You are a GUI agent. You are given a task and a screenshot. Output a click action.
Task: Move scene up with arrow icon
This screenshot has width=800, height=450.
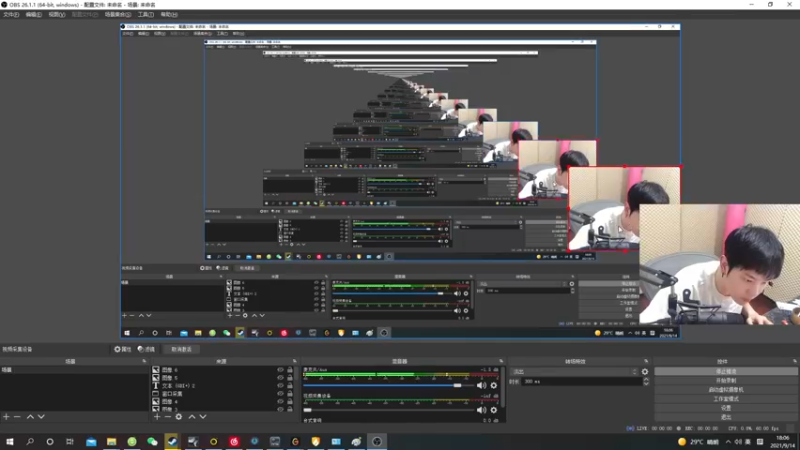[30, 417]
